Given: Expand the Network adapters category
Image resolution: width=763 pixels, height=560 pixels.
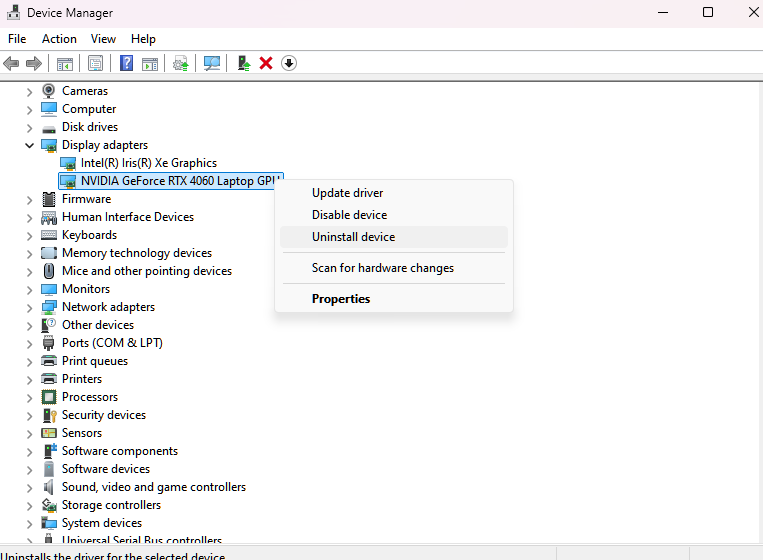Looking at the screenshot, I should tap(29, 307).
